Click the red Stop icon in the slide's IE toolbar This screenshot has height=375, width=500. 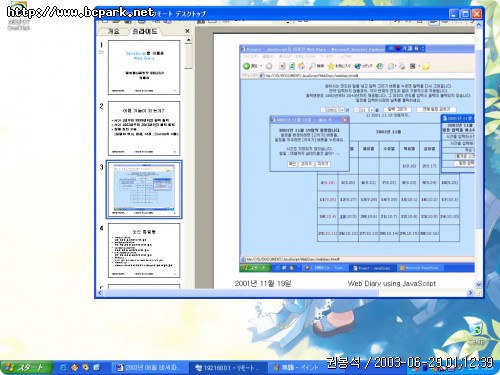tap(282, 66)
